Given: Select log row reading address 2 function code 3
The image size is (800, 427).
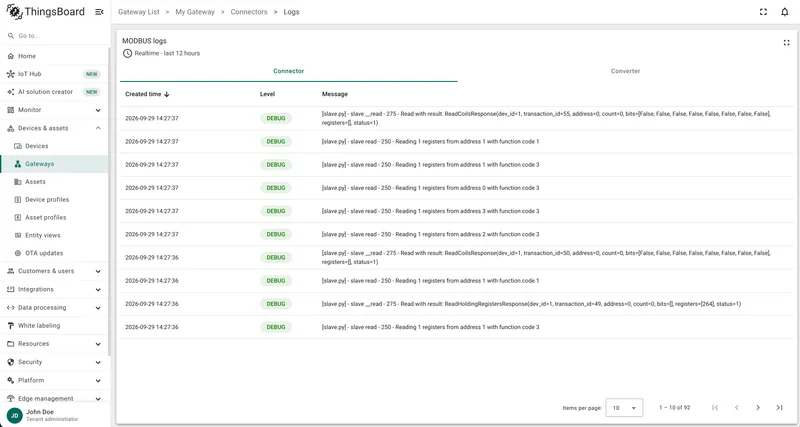Looking at the screenshot, I should [x=457, y=234].
